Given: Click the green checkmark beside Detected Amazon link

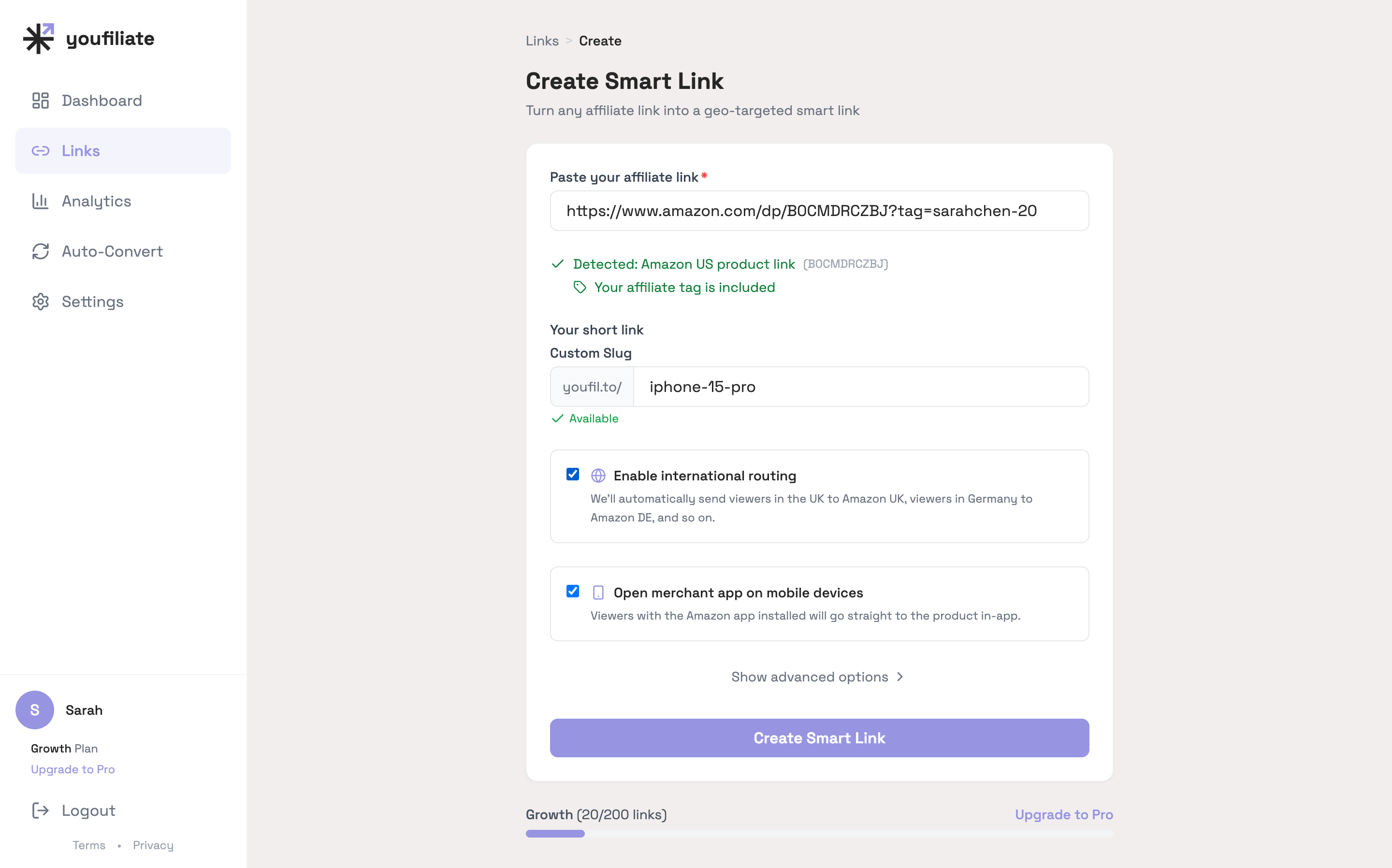Looking at the screenshot, I should point(557,264).
